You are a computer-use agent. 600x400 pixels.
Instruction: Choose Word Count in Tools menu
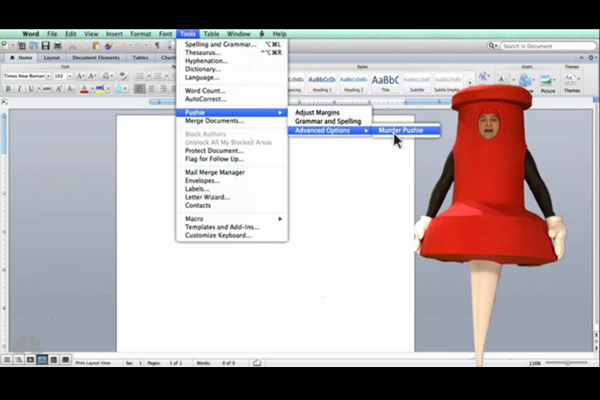[205, 91]
